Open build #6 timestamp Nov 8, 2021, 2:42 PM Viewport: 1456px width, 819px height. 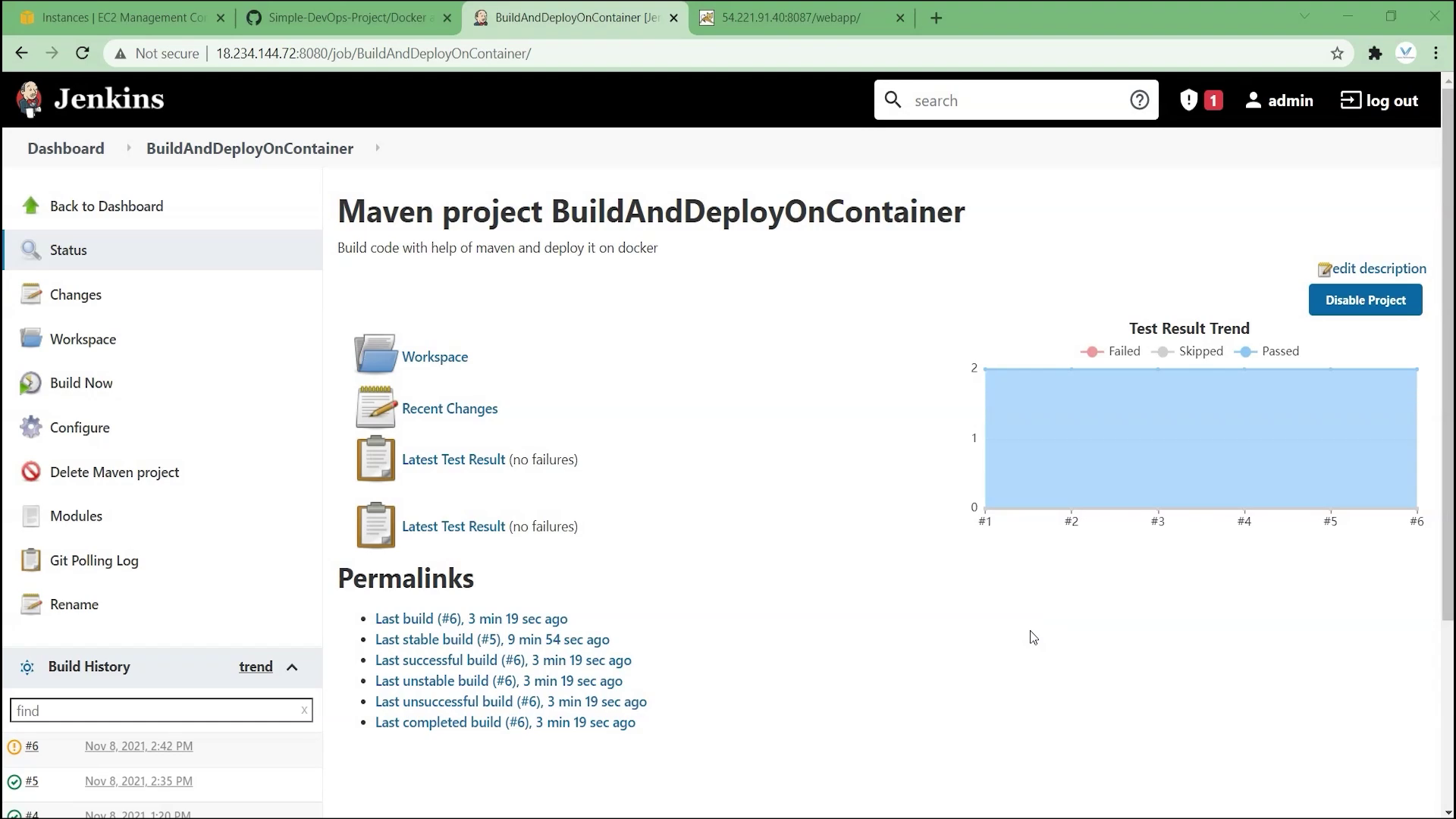tap(139, 746)
